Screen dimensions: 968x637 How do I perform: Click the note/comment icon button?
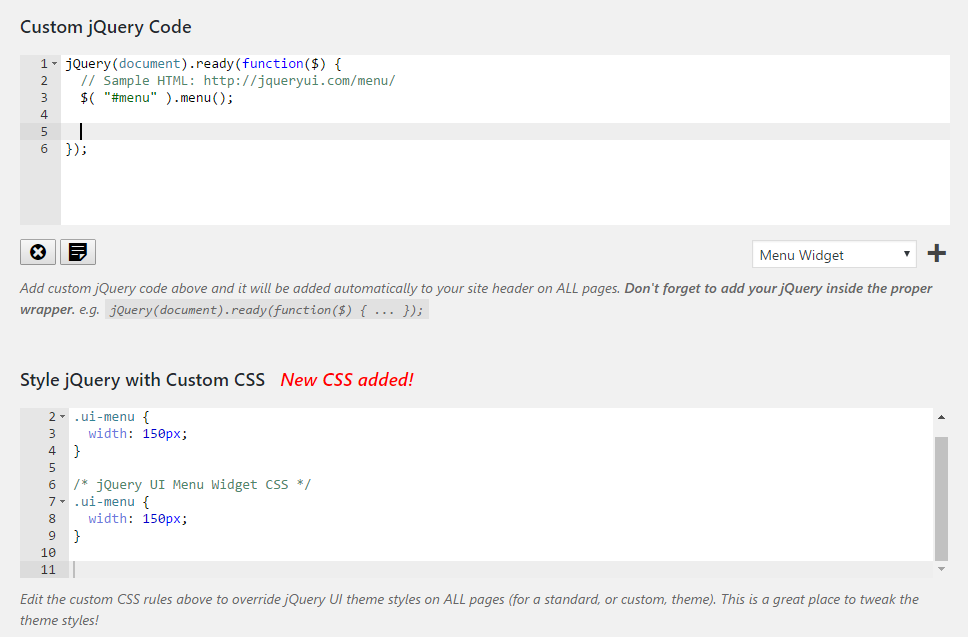78,253
